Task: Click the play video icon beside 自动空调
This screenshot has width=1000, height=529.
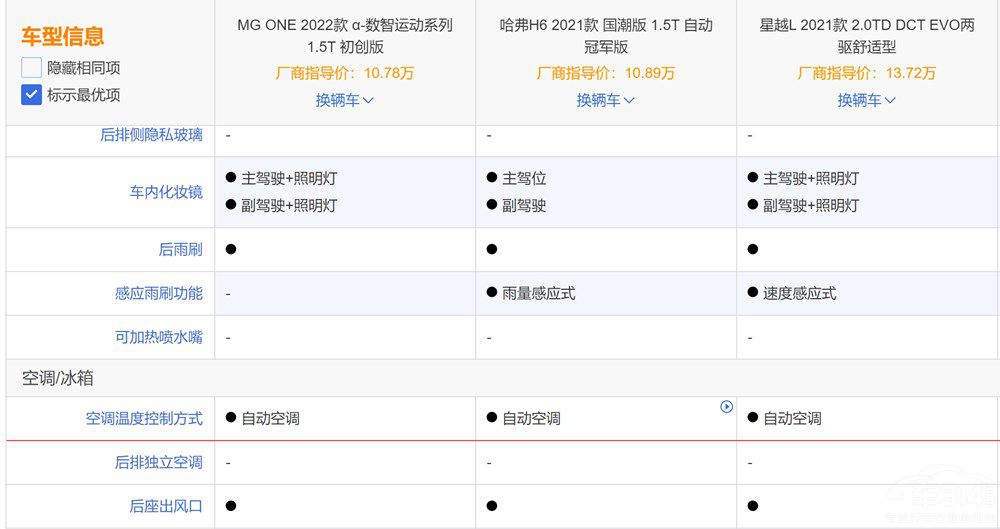Action: [x=727, y=407]
